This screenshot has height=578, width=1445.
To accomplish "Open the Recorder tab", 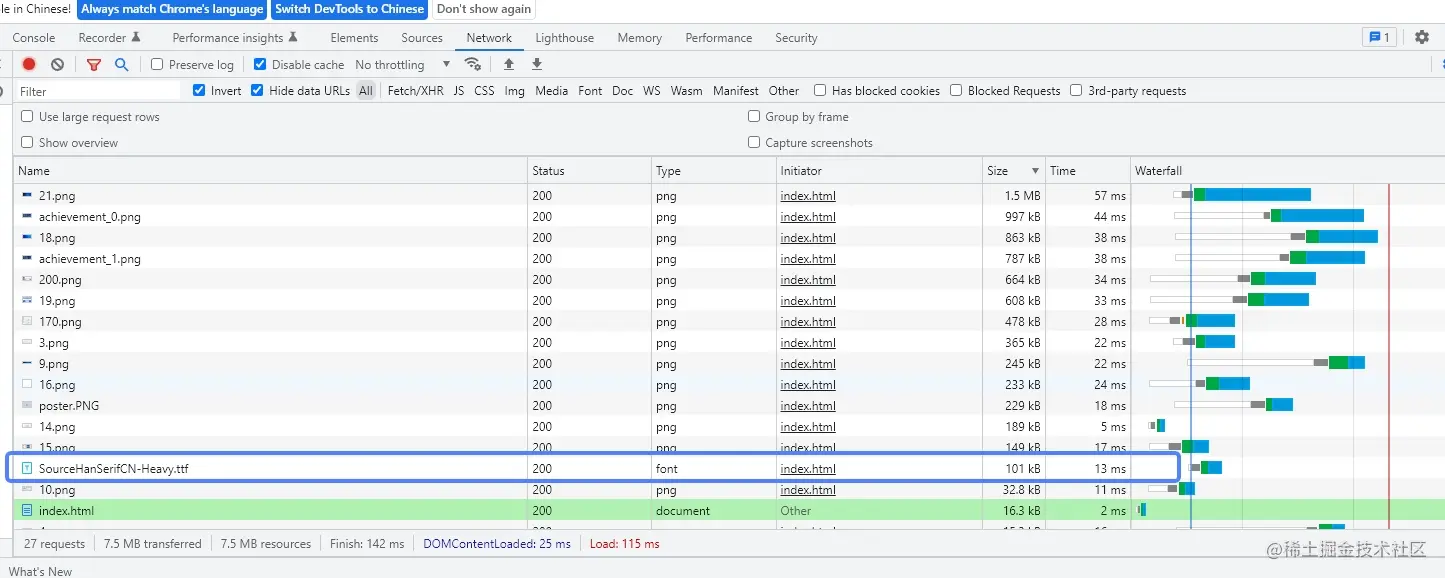I will (110, 37).
